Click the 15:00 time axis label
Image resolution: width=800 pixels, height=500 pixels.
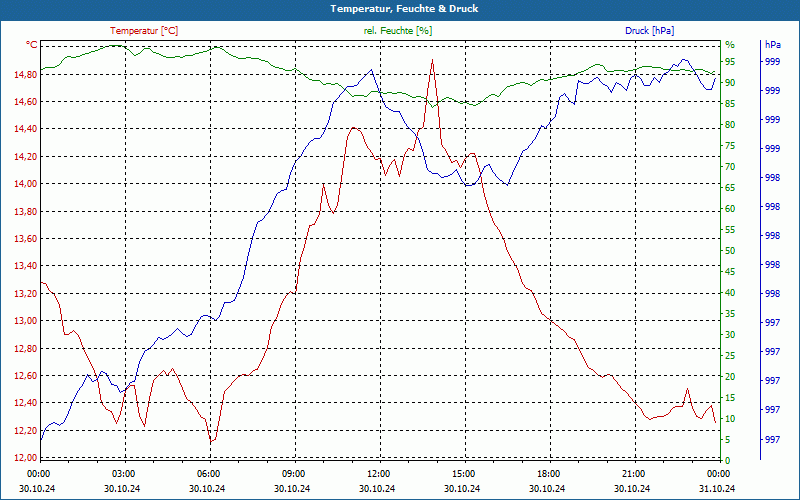[x=463, y=473]
